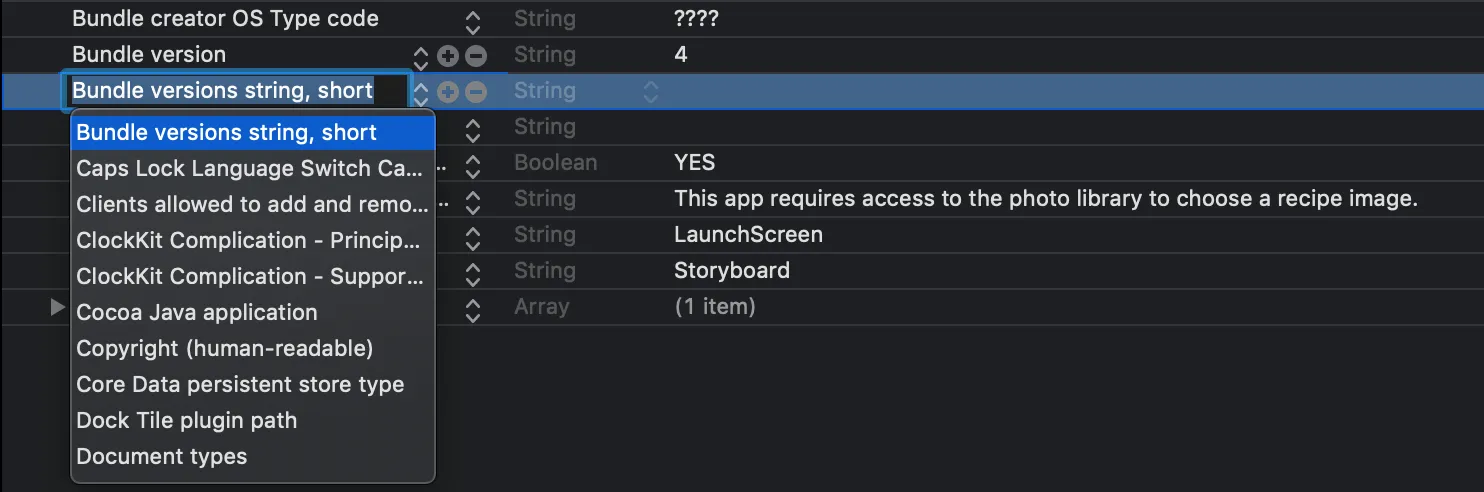Screen dimensions: 1484x492
Task: Remove the Bundle versions string, short row
Action: 476,91
